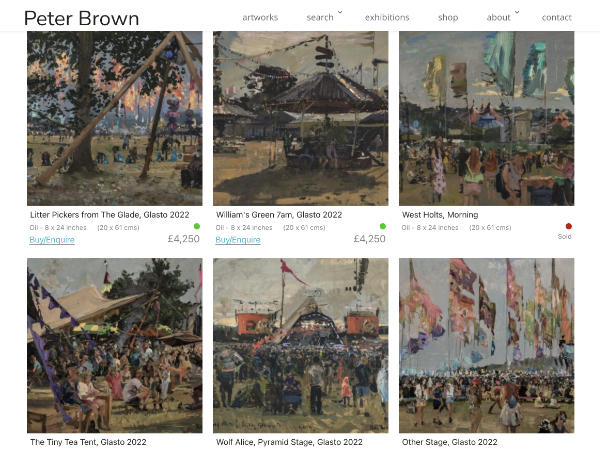Expand the search menu chevron

pos(340,13)
